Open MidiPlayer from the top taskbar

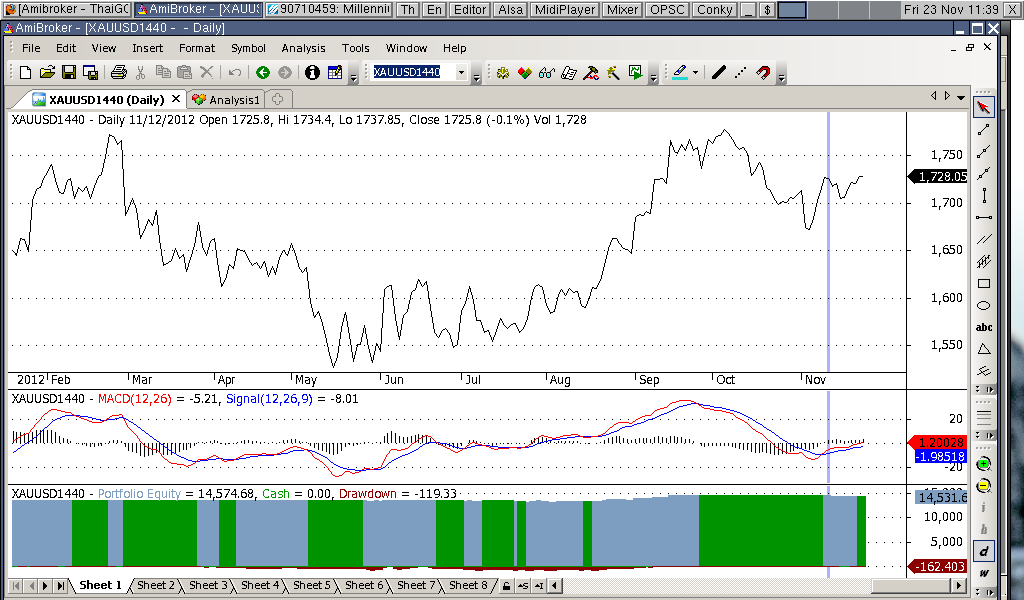565,10
